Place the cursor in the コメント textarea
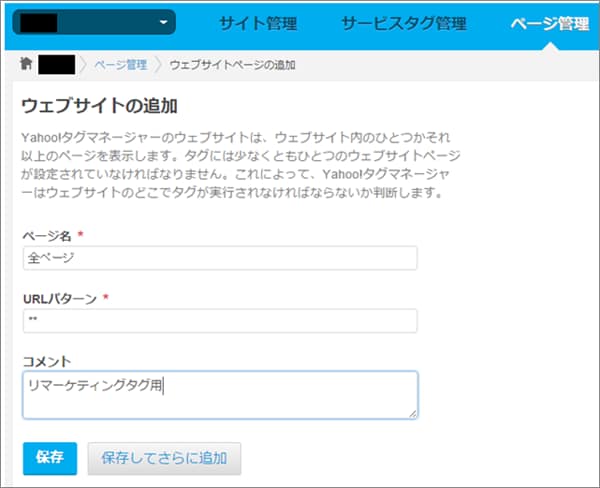This screenshot has width=600, height=488. click(x=219, y=394)
